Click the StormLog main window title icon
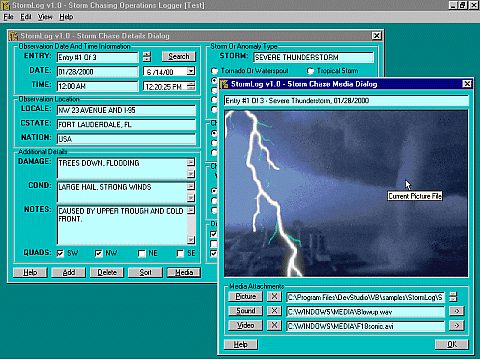 pos(5,5)
